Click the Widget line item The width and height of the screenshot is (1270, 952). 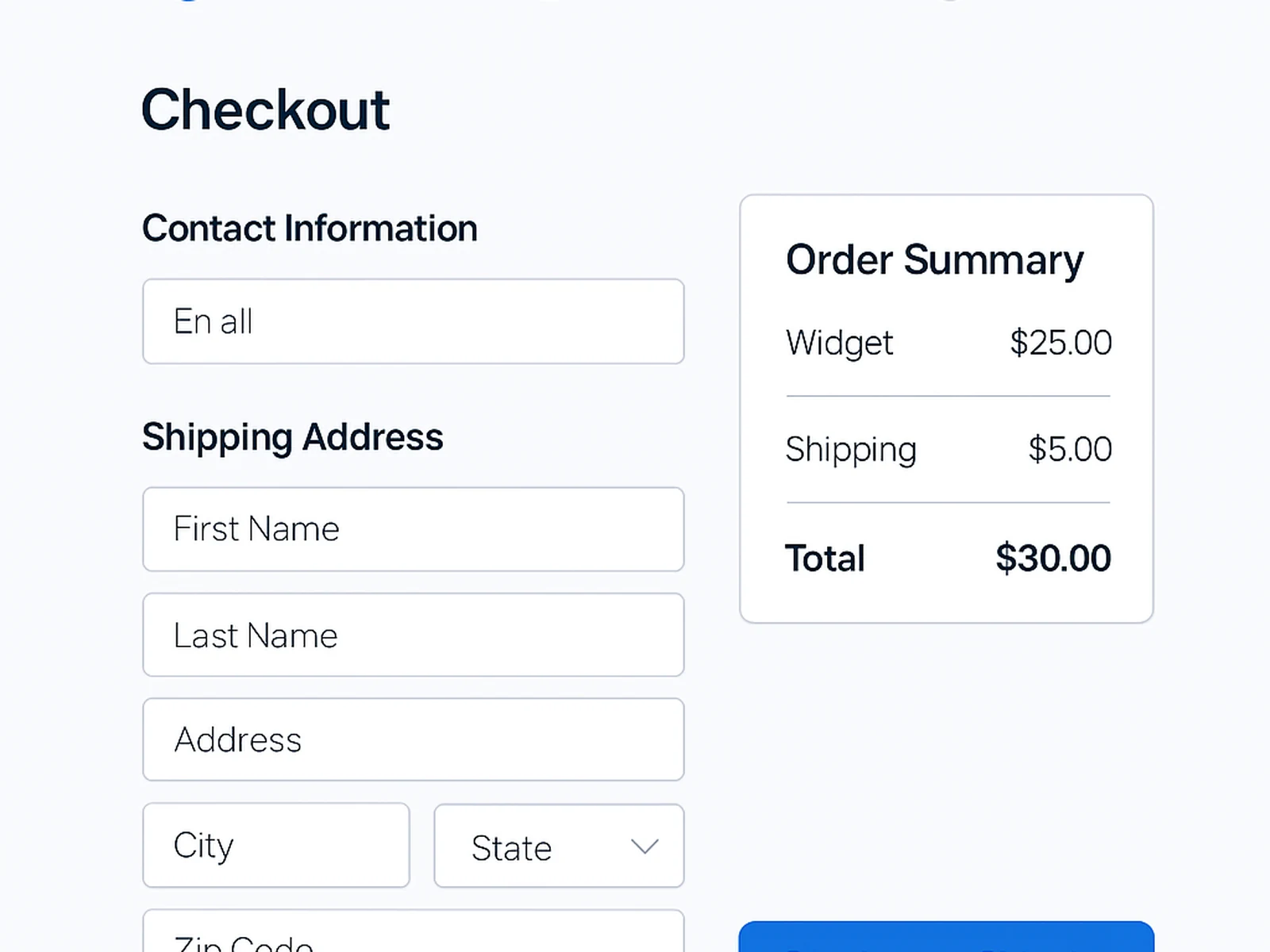(x=839, y=343)
